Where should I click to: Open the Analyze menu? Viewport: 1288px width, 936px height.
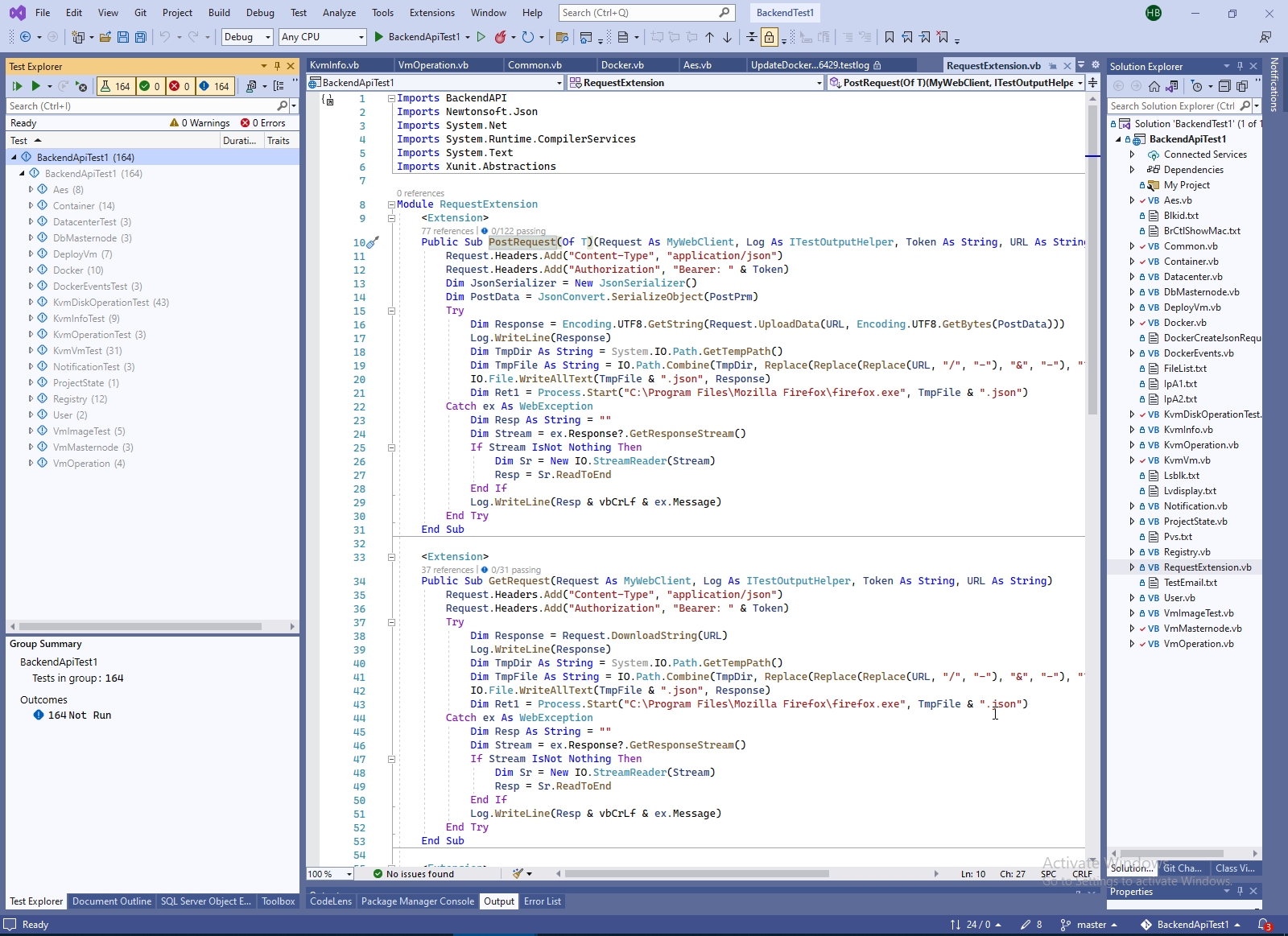(x=339, y=13)
